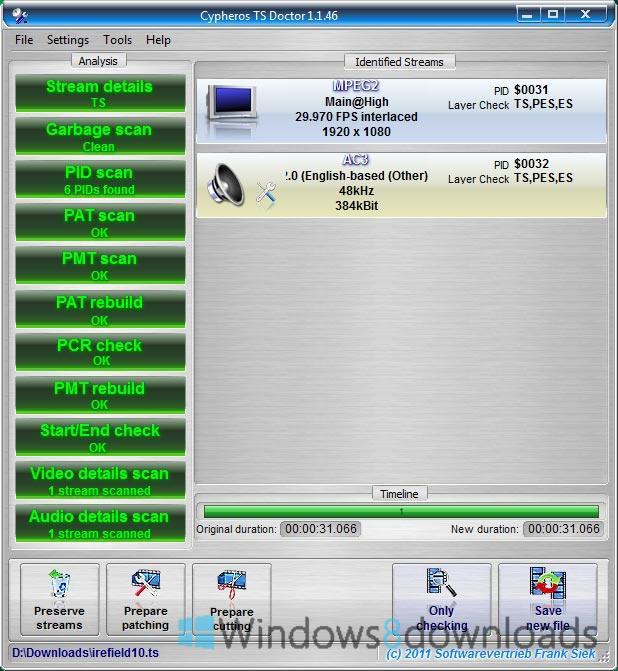Click the file path D:\Downloads\irefield10.ts
This screenshot has width=618, height=671.
point(85,653)
